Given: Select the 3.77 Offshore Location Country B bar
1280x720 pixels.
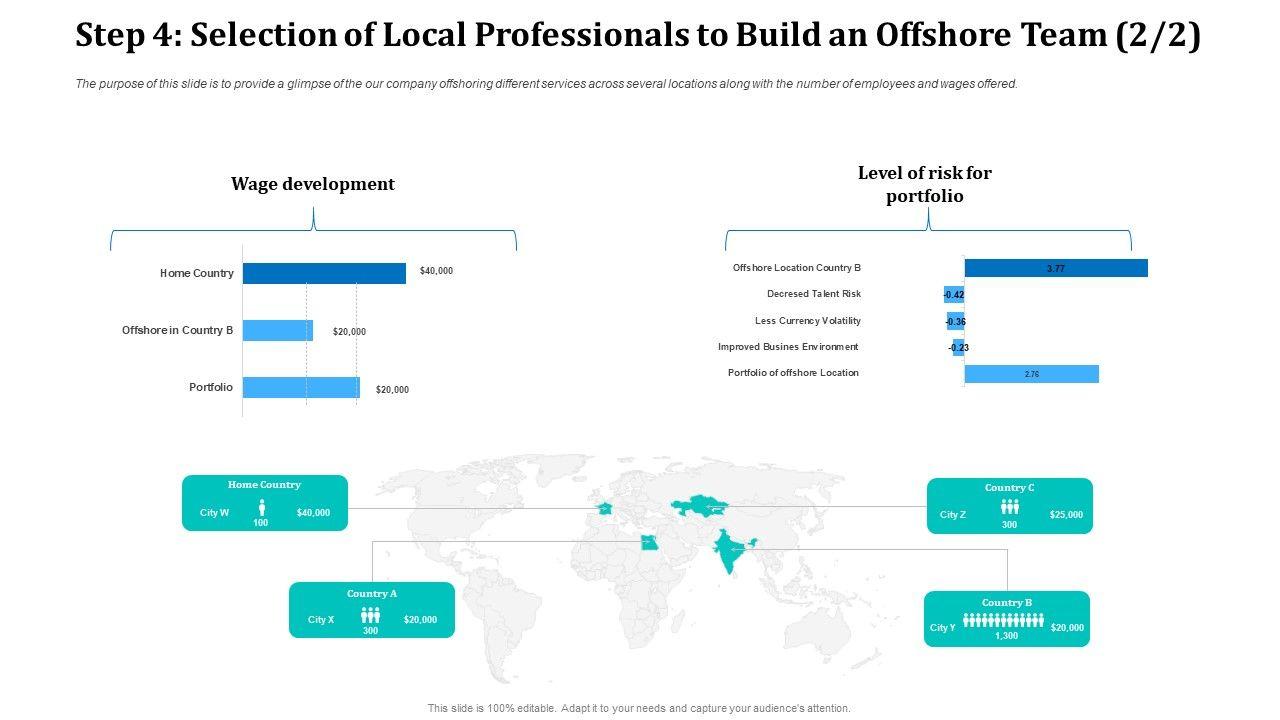Looking at the screenshot, I should click(1056, 268).
